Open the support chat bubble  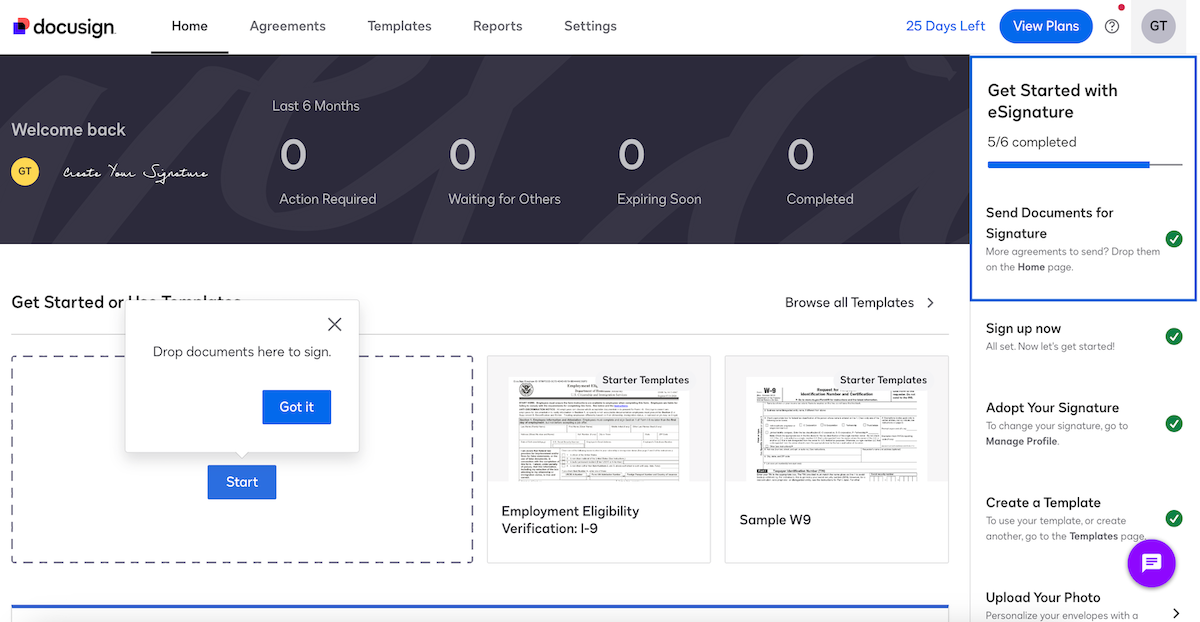[x=1151, y=563]
